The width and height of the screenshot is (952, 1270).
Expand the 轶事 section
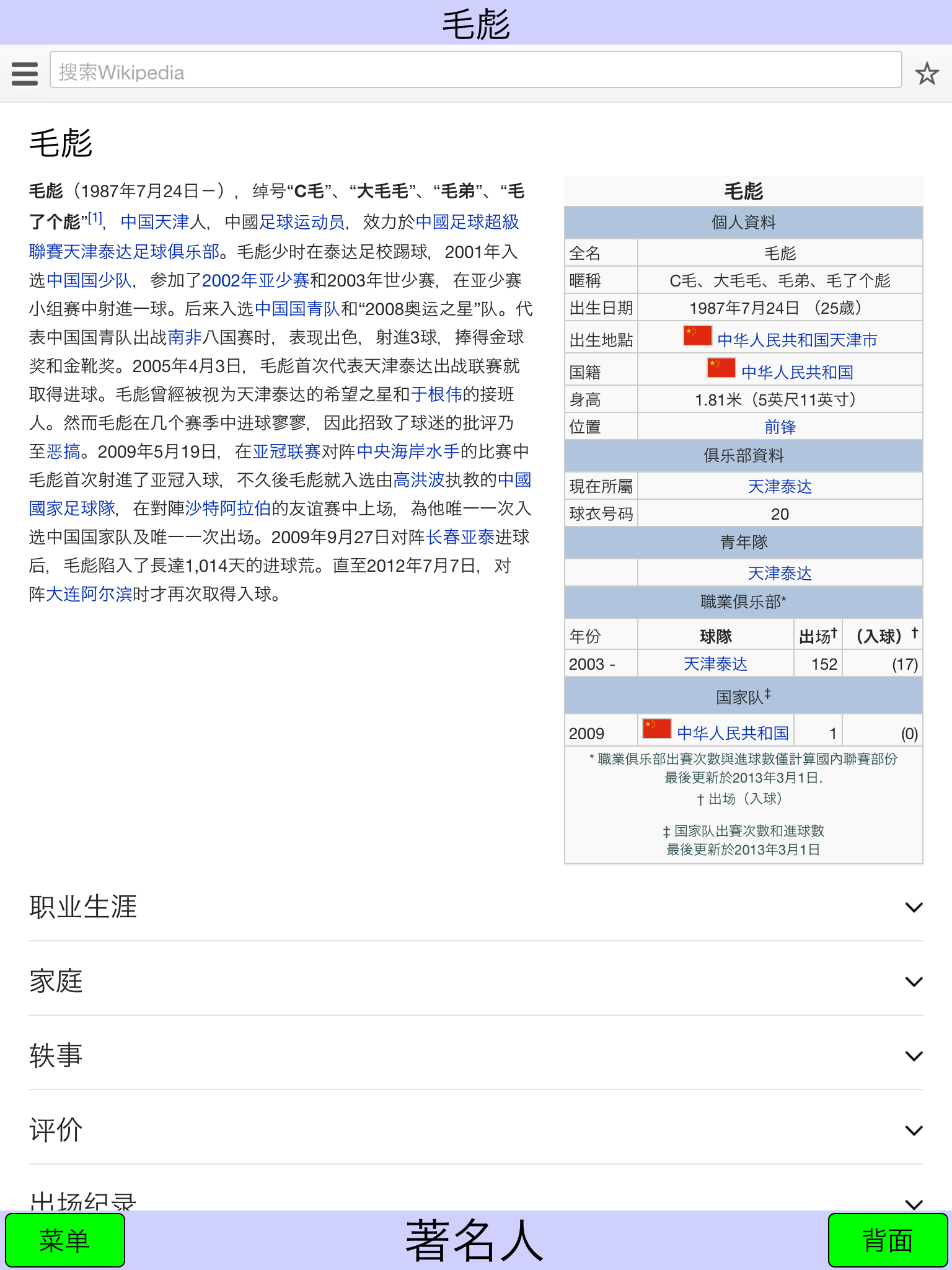coord(476,1055)
